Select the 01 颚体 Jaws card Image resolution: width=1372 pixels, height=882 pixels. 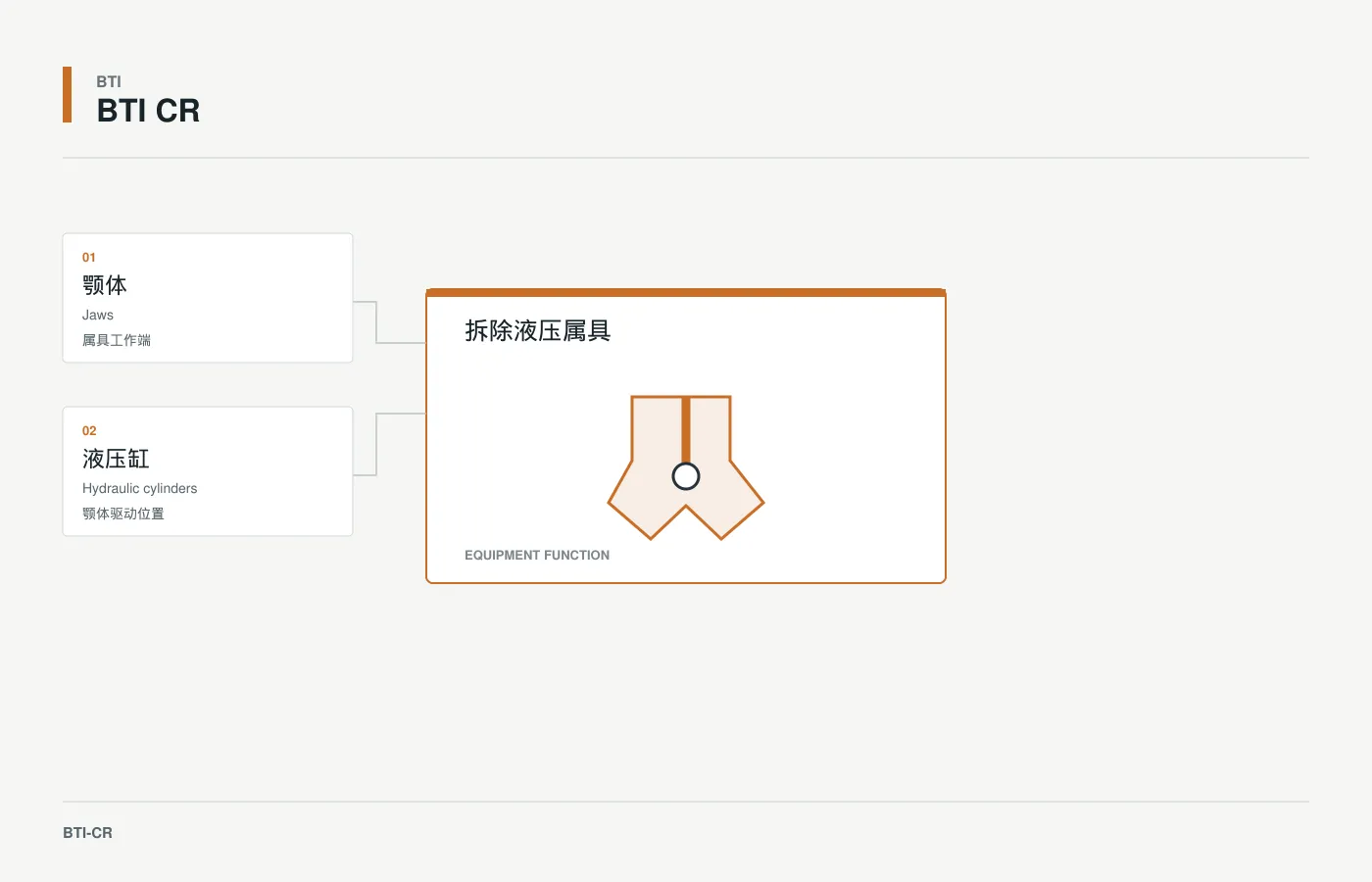[208, 298]
